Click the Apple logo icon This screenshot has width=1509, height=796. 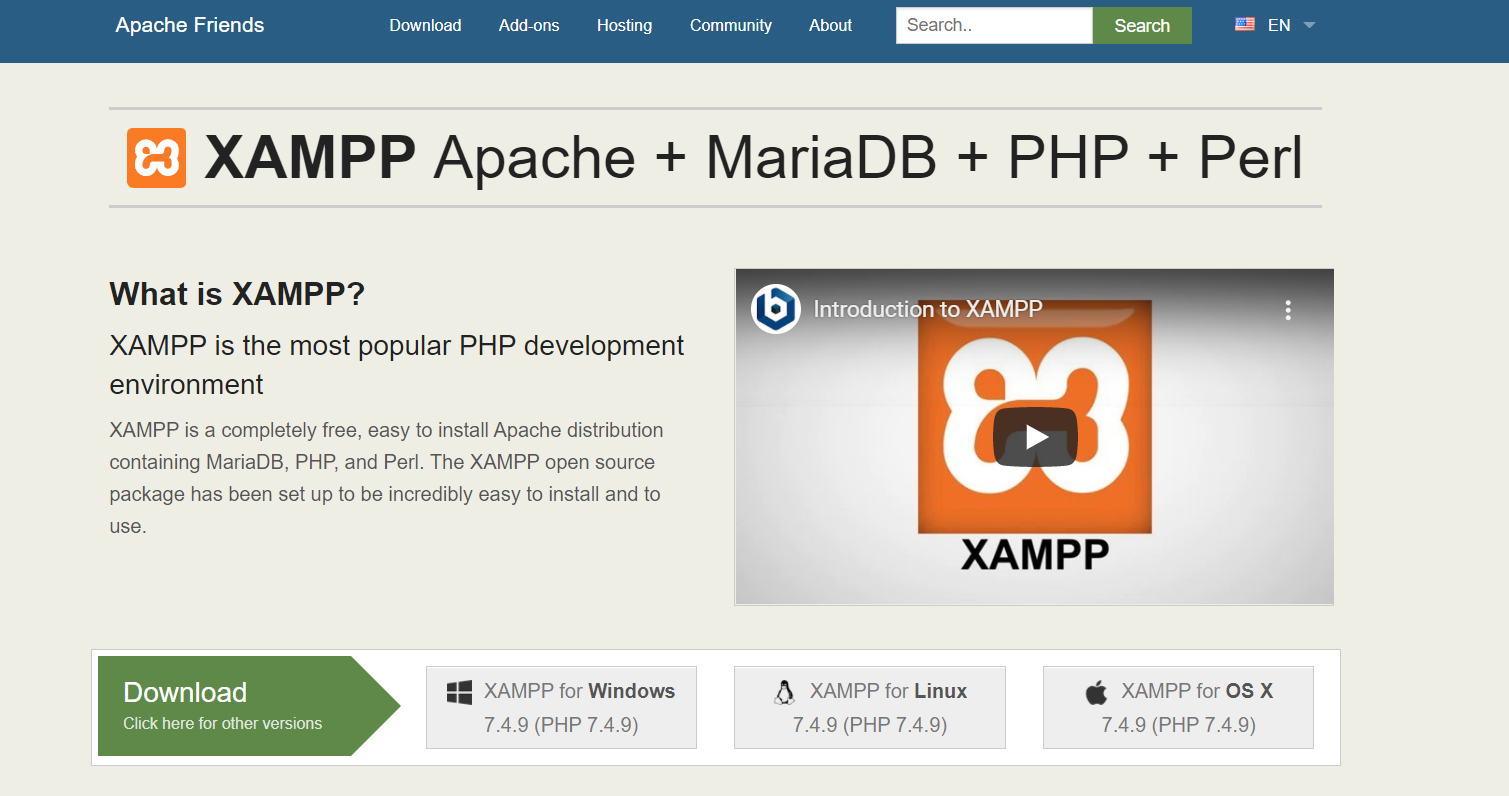[x=1096, y=692]
